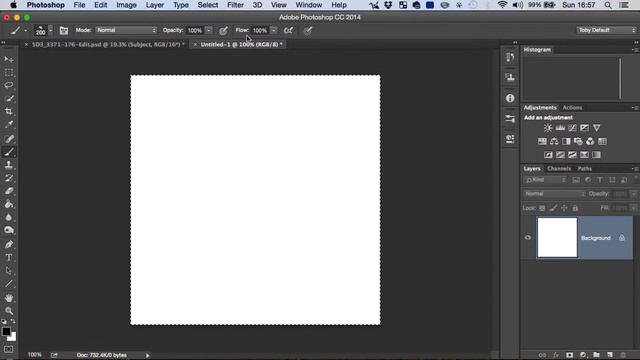
Task: Add a Brightness/Contrast adjustment
Action: click(x=548, y=128)
